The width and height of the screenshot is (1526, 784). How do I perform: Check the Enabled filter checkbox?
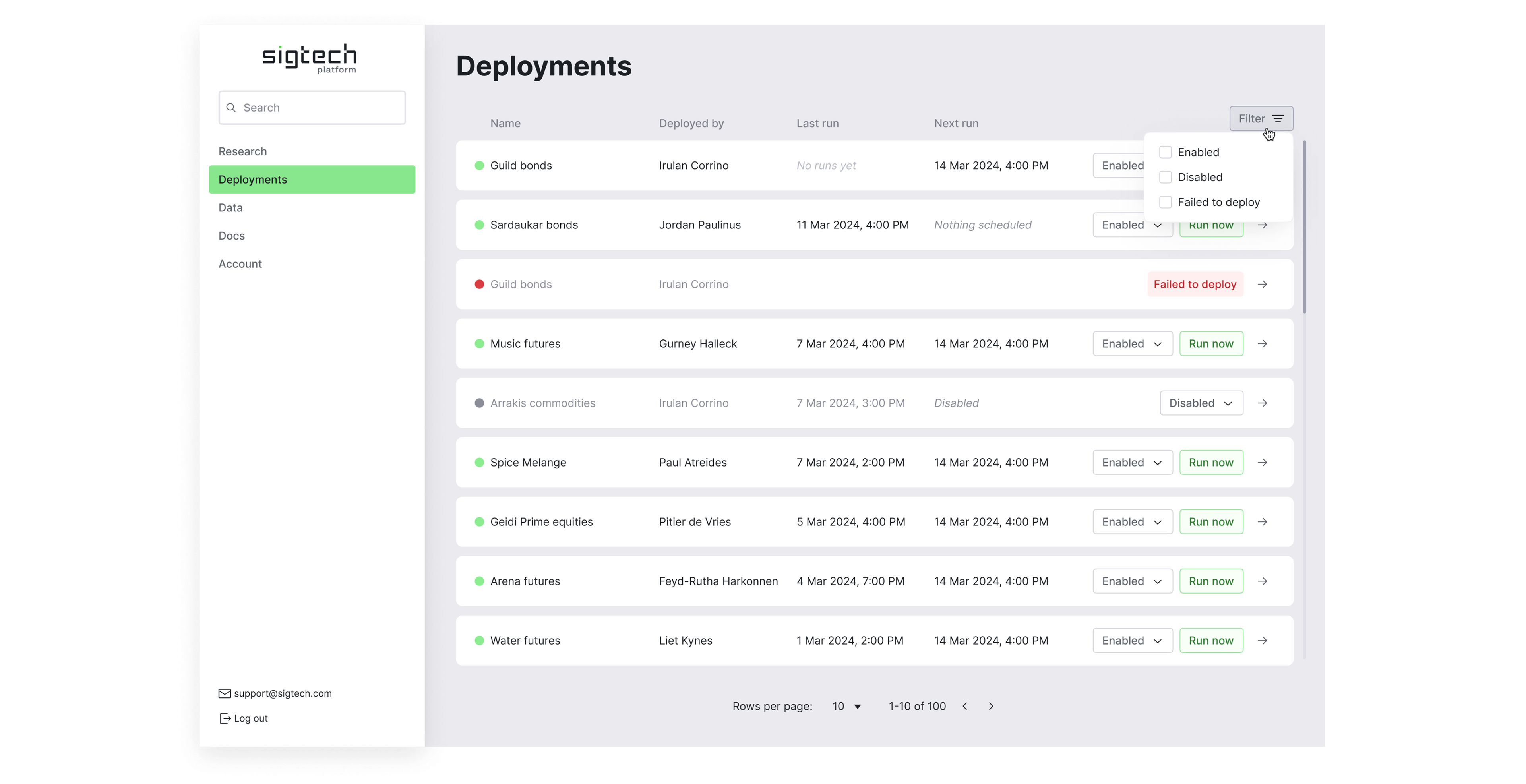coord(1165,152)
